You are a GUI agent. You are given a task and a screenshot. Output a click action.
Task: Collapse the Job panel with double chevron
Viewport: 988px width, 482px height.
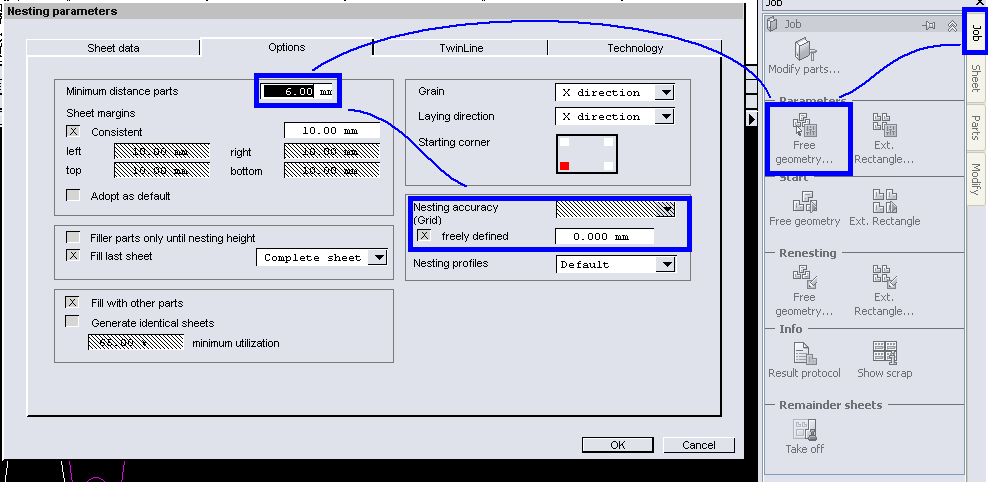pos(952,25)
